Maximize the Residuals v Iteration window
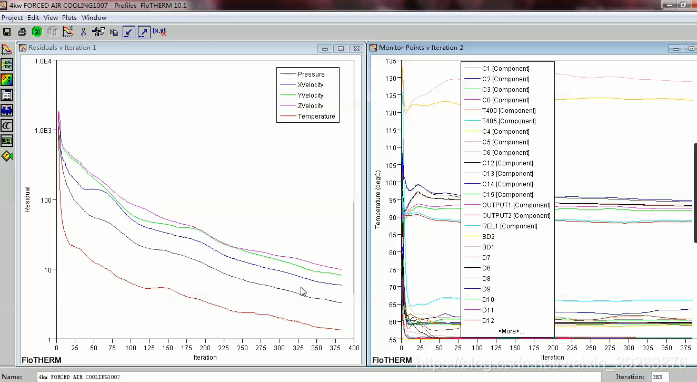Screen dimensions: 697x382 point(340,48)
